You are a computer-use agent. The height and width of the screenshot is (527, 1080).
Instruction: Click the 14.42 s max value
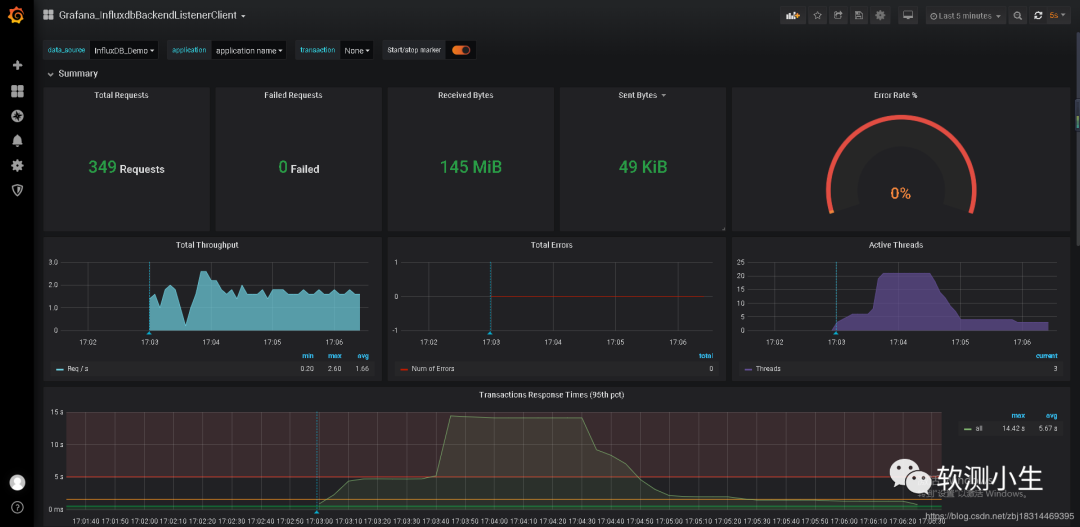coord(1014,428)
